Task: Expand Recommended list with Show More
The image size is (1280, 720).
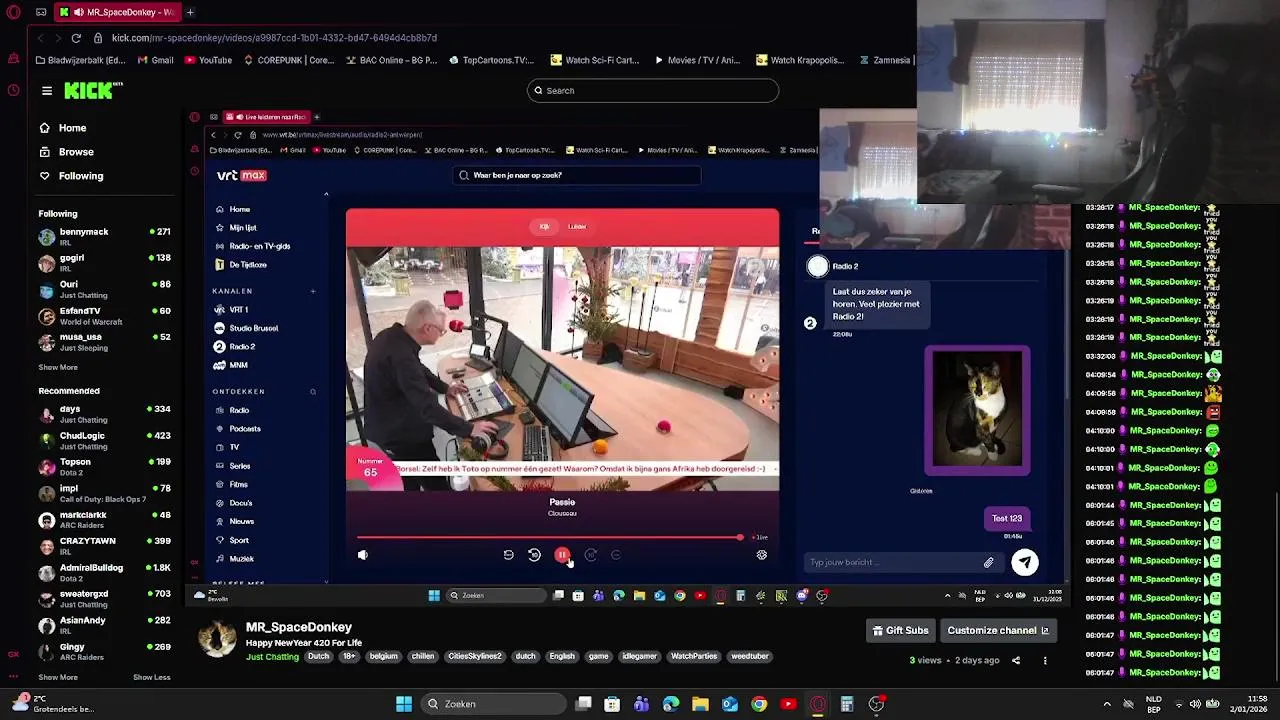Action: [x=58, y=677]
